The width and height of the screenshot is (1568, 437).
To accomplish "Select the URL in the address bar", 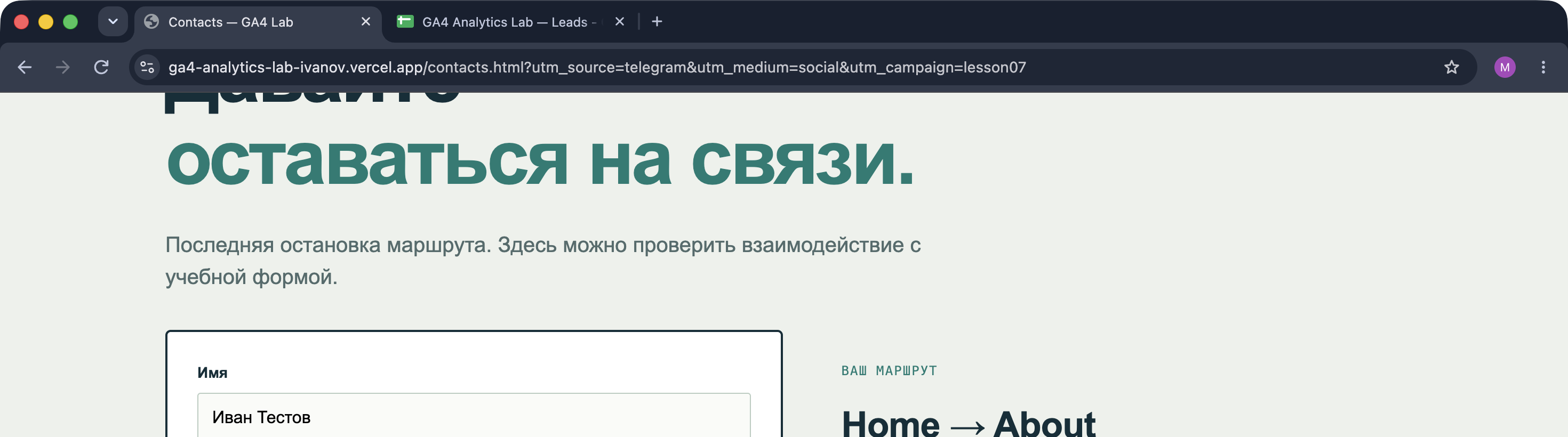I will (x=596, y=67).
